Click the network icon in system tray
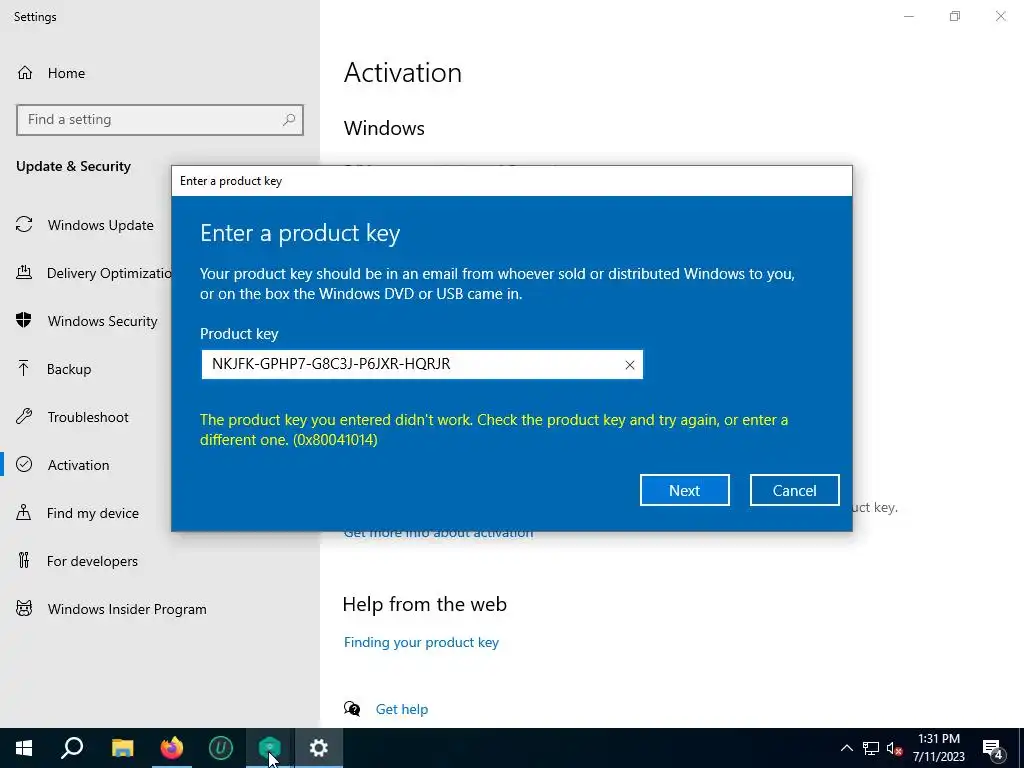 871,748
